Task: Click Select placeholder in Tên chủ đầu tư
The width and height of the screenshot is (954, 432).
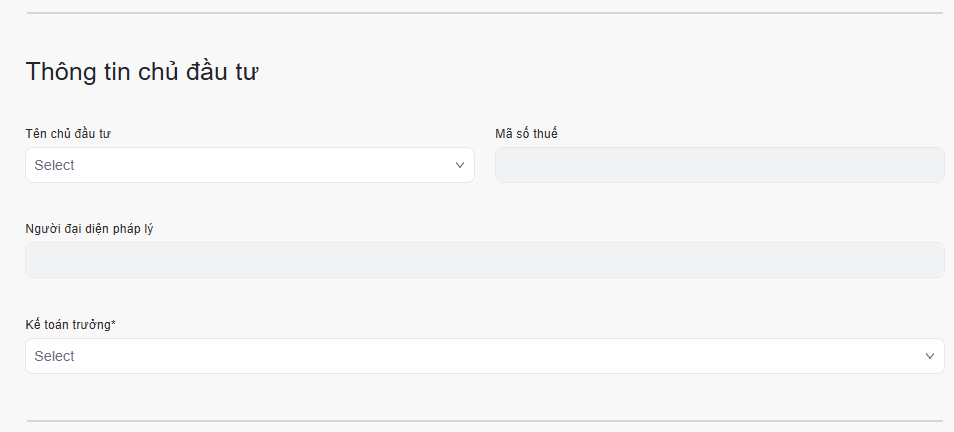Action: click(55, 165)
